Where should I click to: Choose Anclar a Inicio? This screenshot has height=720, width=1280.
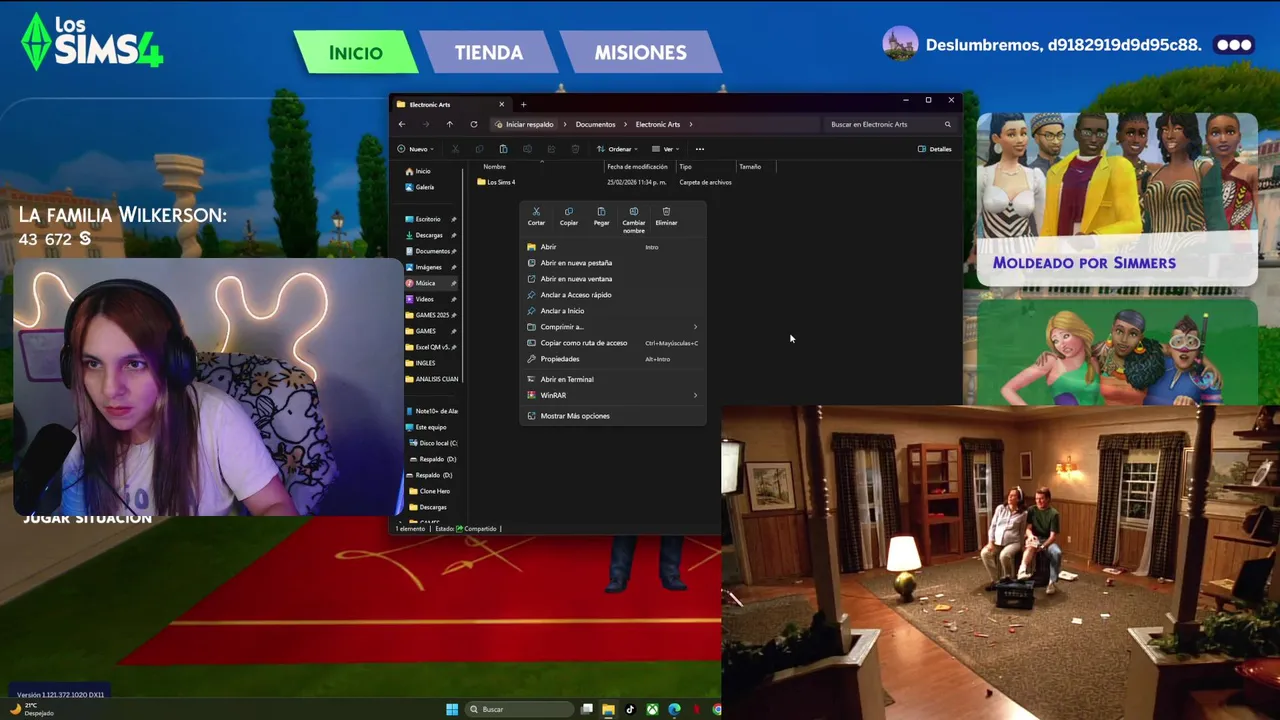coord(612,311)
